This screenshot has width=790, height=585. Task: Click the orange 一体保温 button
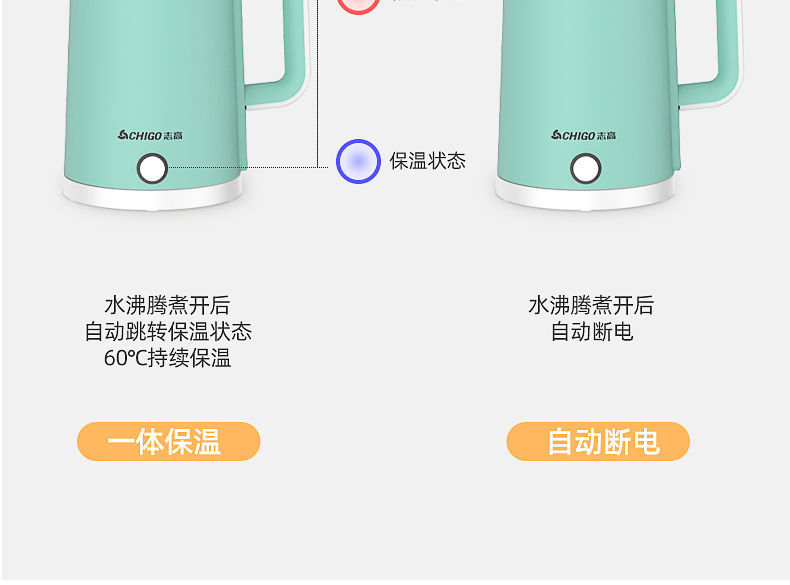pos(169,441)
